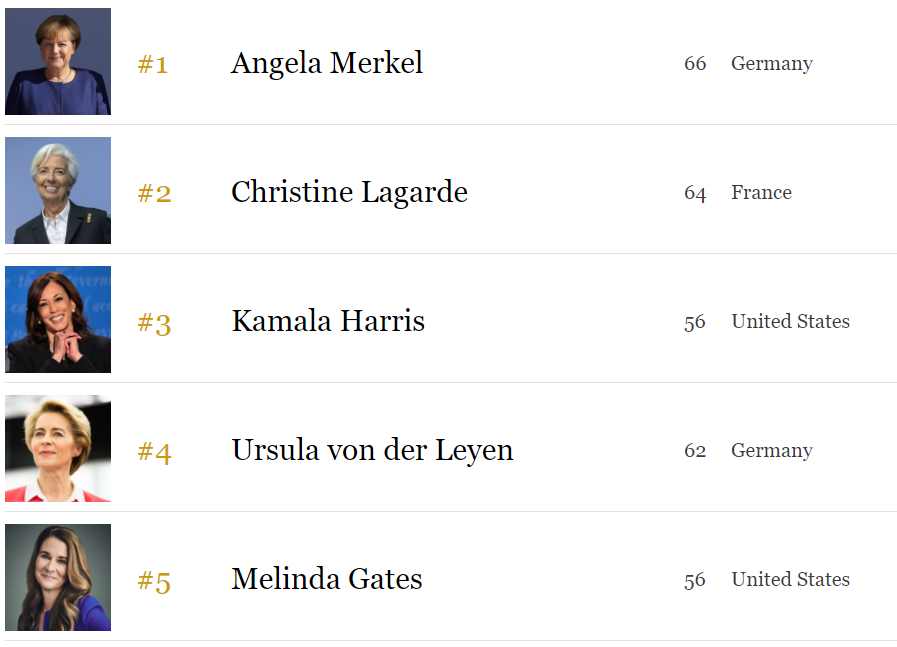This screenshot has width=897, height=647.
Task: Select the #3 rank label
Action: (154, 323)
